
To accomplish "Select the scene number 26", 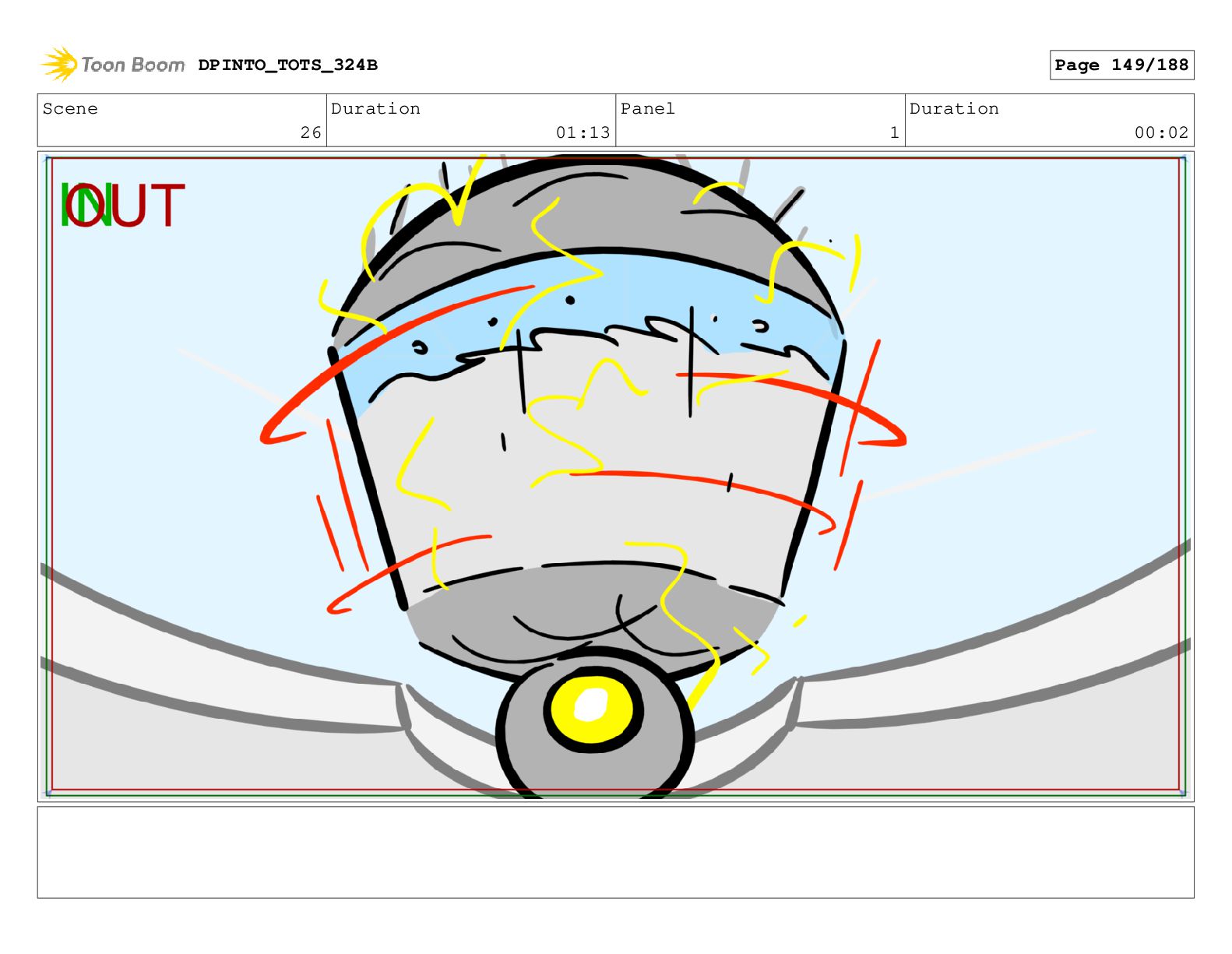I will tap(311, 132).
